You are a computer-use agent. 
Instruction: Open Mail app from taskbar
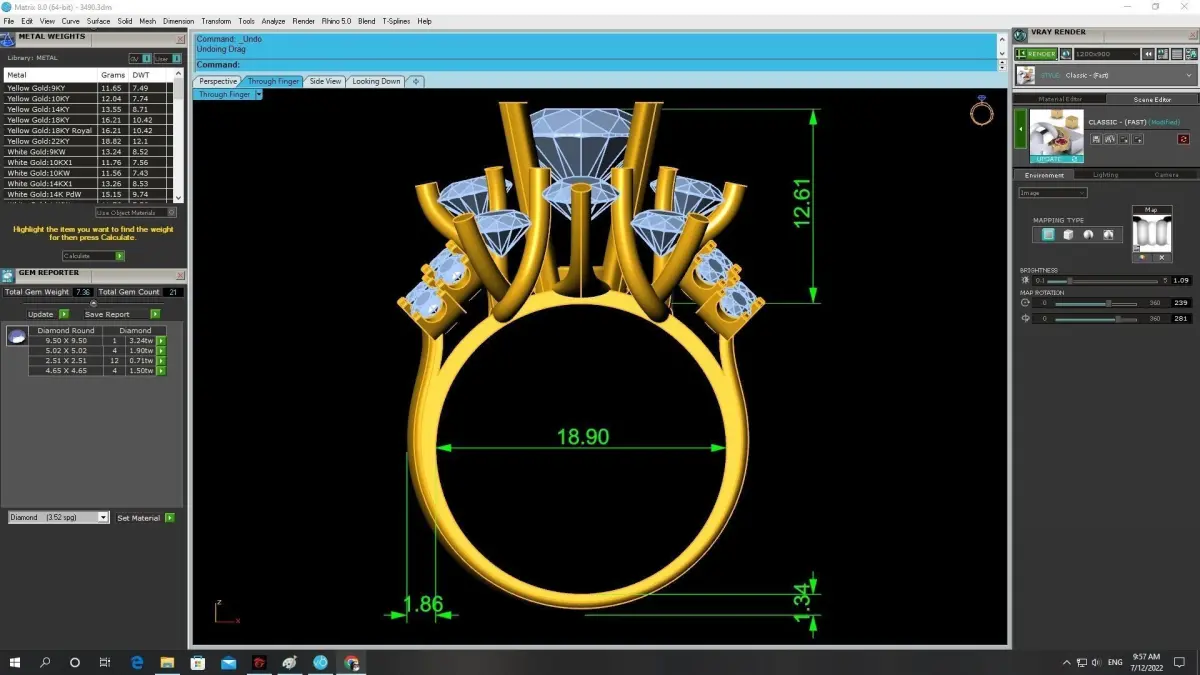tap(229, 662)
